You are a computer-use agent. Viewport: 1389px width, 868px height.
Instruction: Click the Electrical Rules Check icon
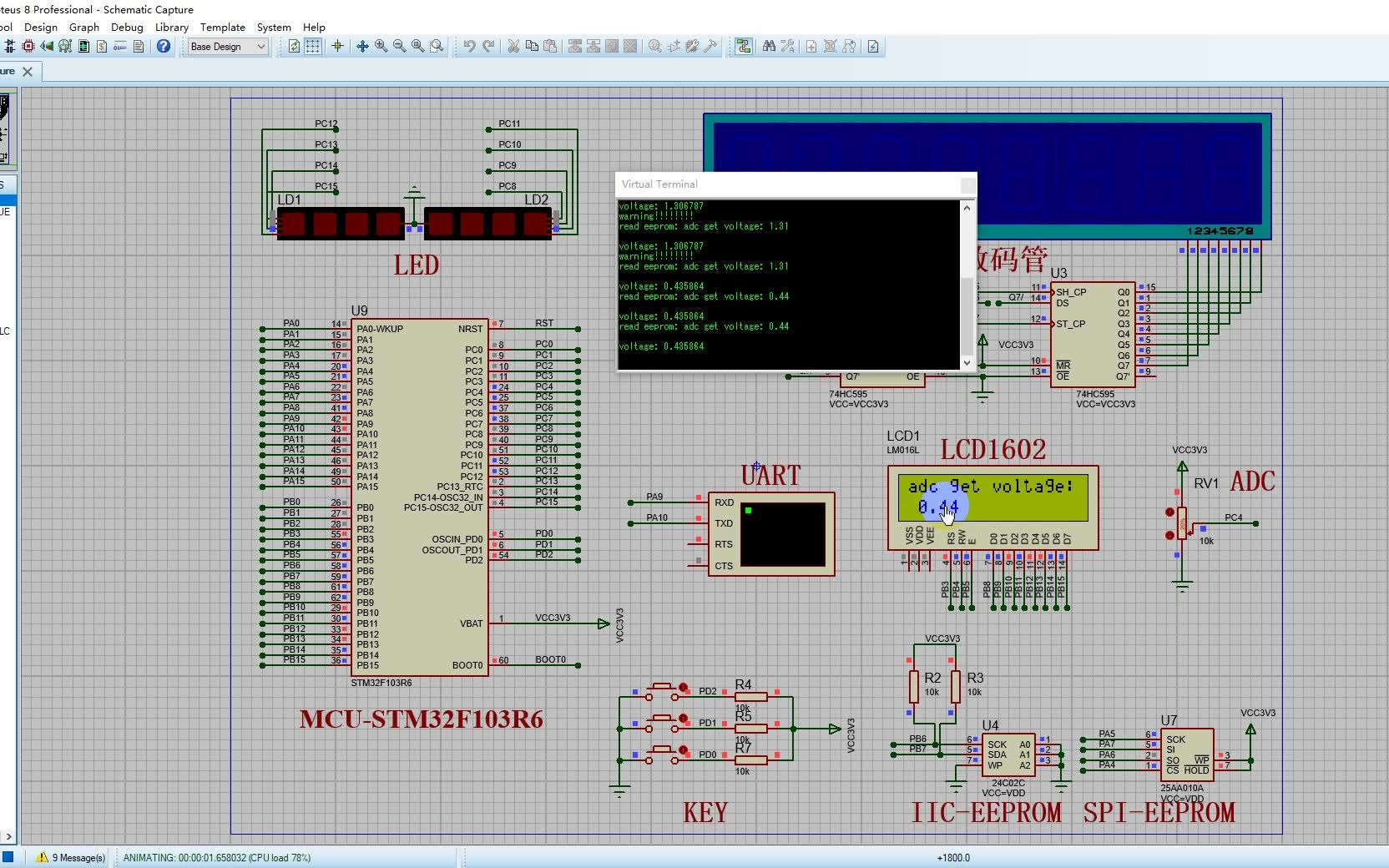pos(873,47)
